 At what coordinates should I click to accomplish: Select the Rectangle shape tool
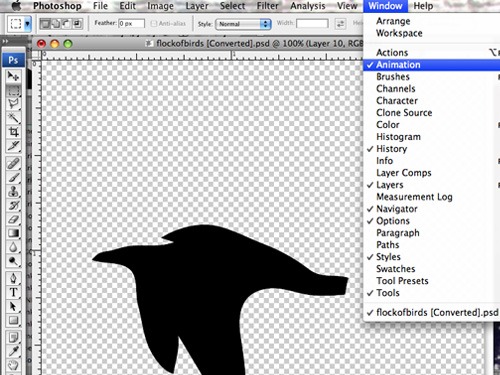point(13,320)
